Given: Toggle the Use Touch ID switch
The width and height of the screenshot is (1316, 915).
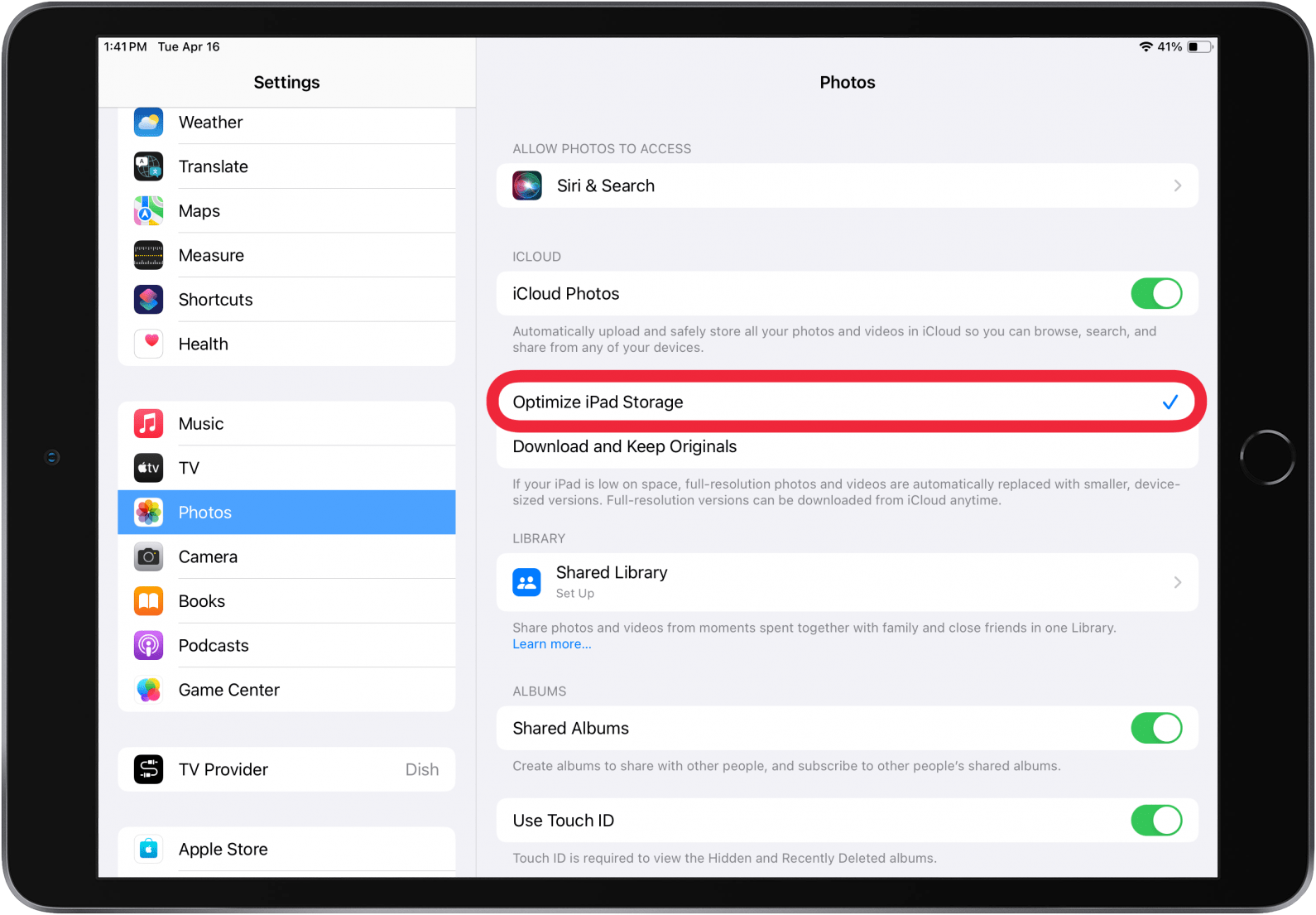Looking at the screenshot, I should (x=1156, y=821).
